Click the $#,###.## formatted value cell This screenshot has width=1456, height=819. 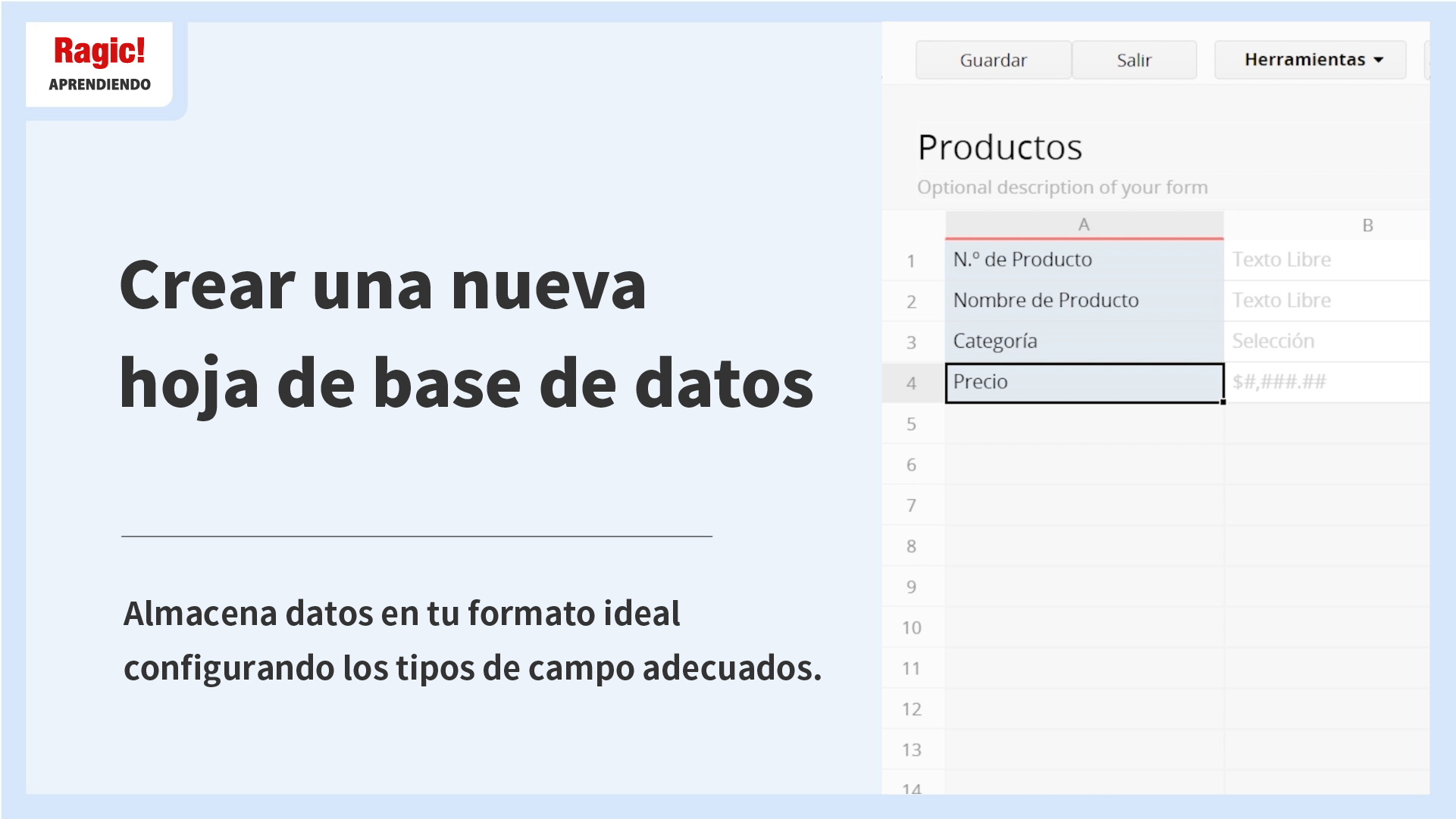[1326, 383]
